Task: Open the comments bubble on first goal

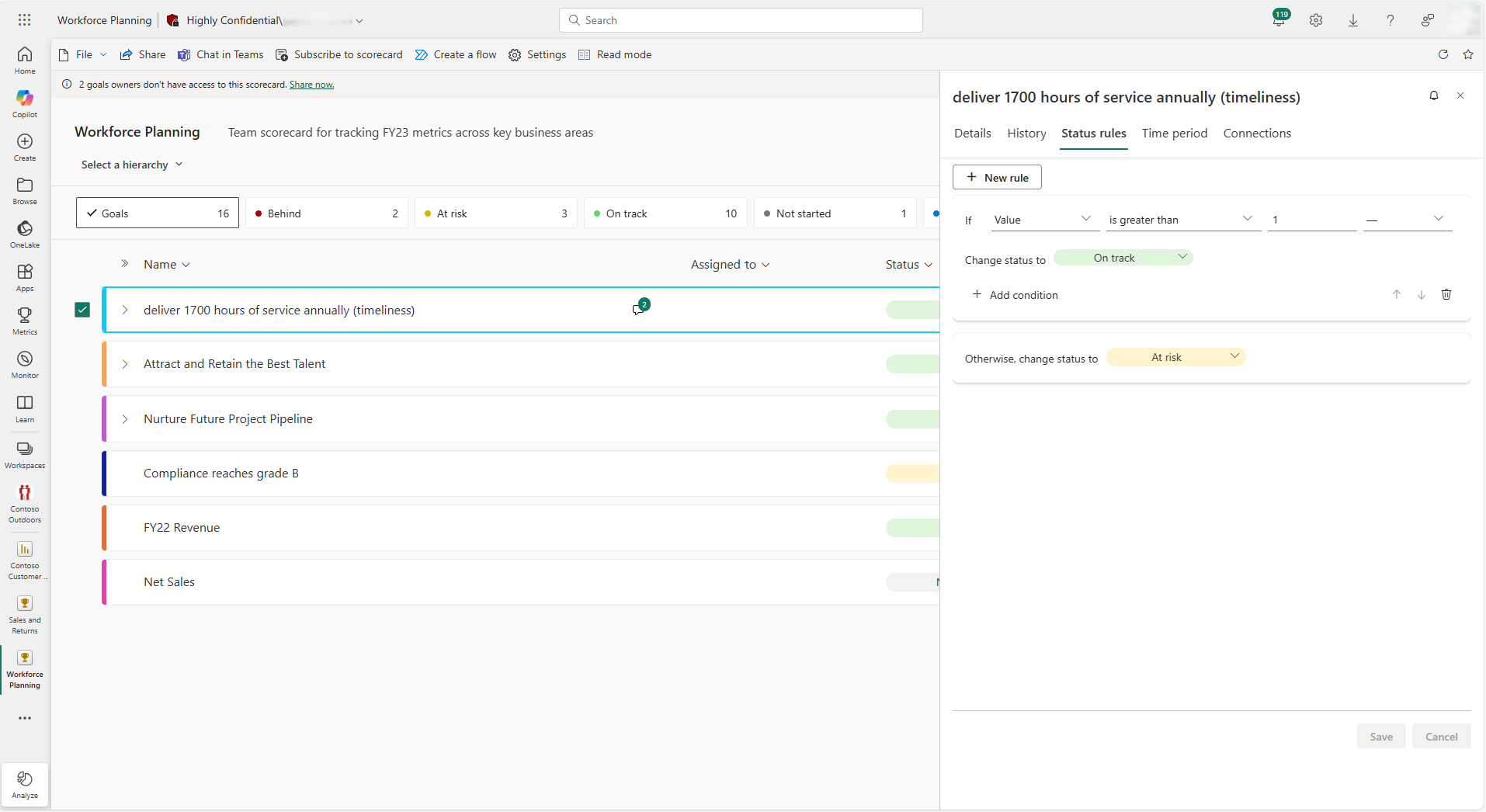Action: [x=638, y=310]
